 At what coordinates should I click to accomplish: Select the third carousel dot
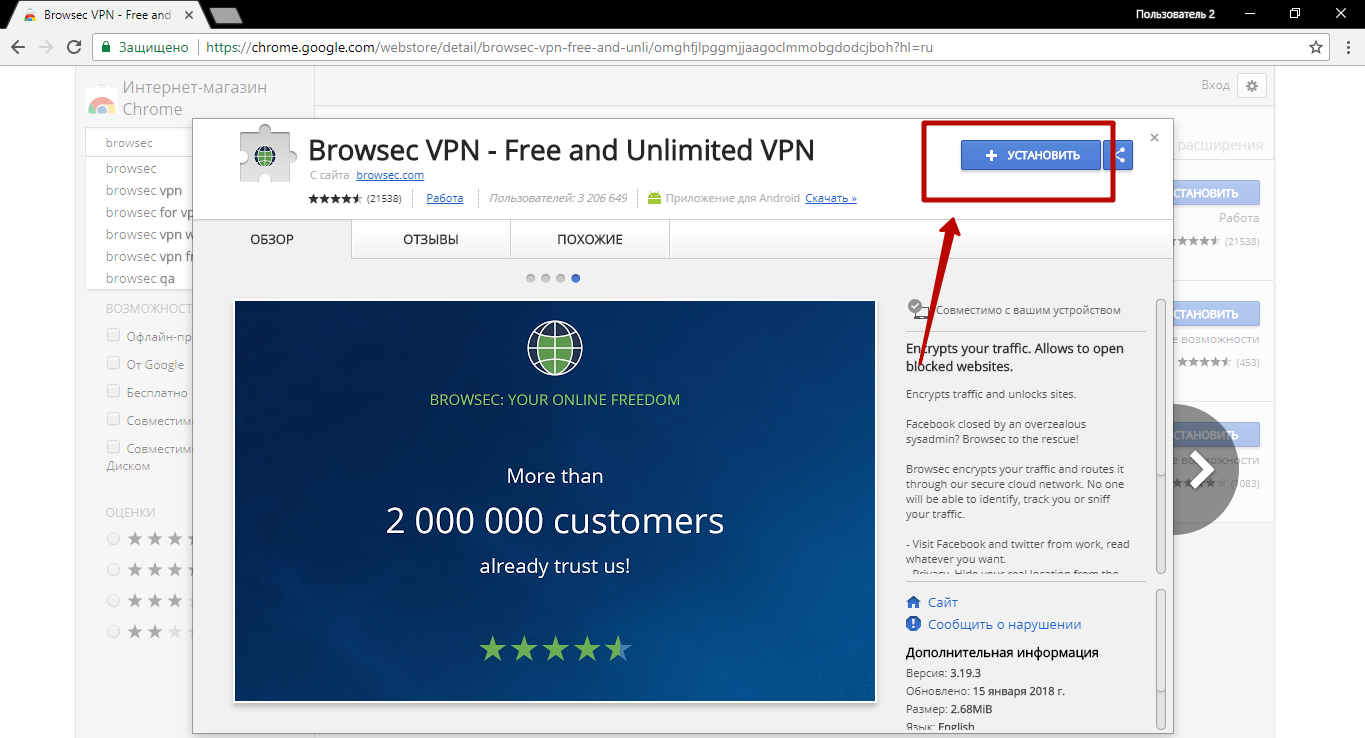pos(561,278)
